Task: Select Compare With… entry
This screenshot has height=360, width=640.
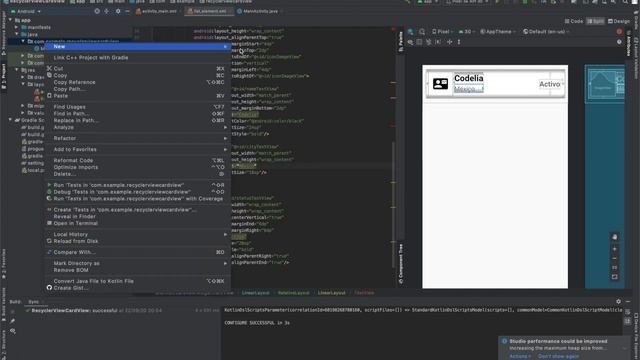Action: (138, 252)
